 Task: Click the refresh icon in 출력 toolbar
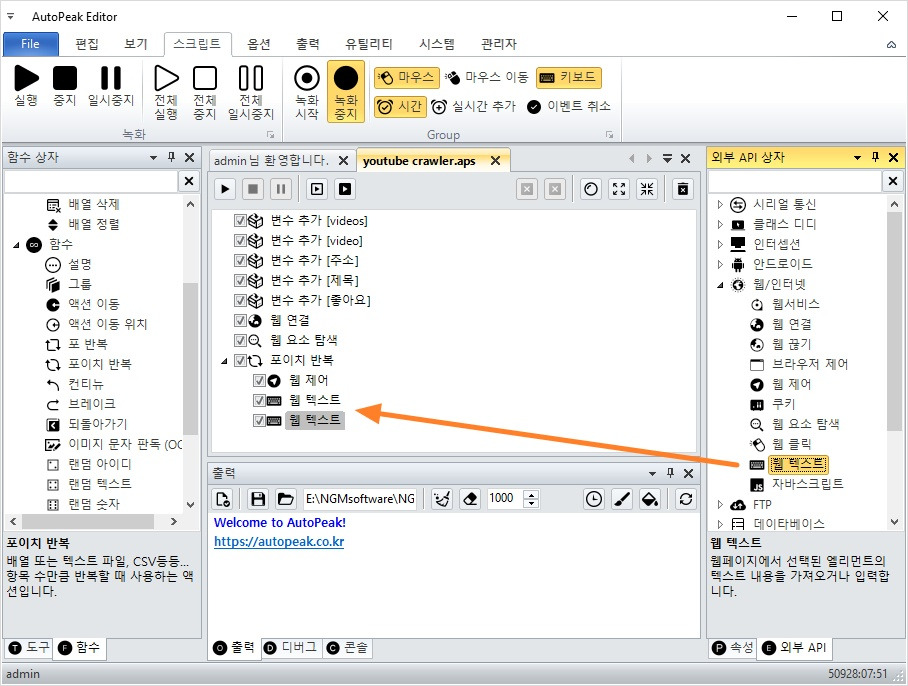pos(686,498)
